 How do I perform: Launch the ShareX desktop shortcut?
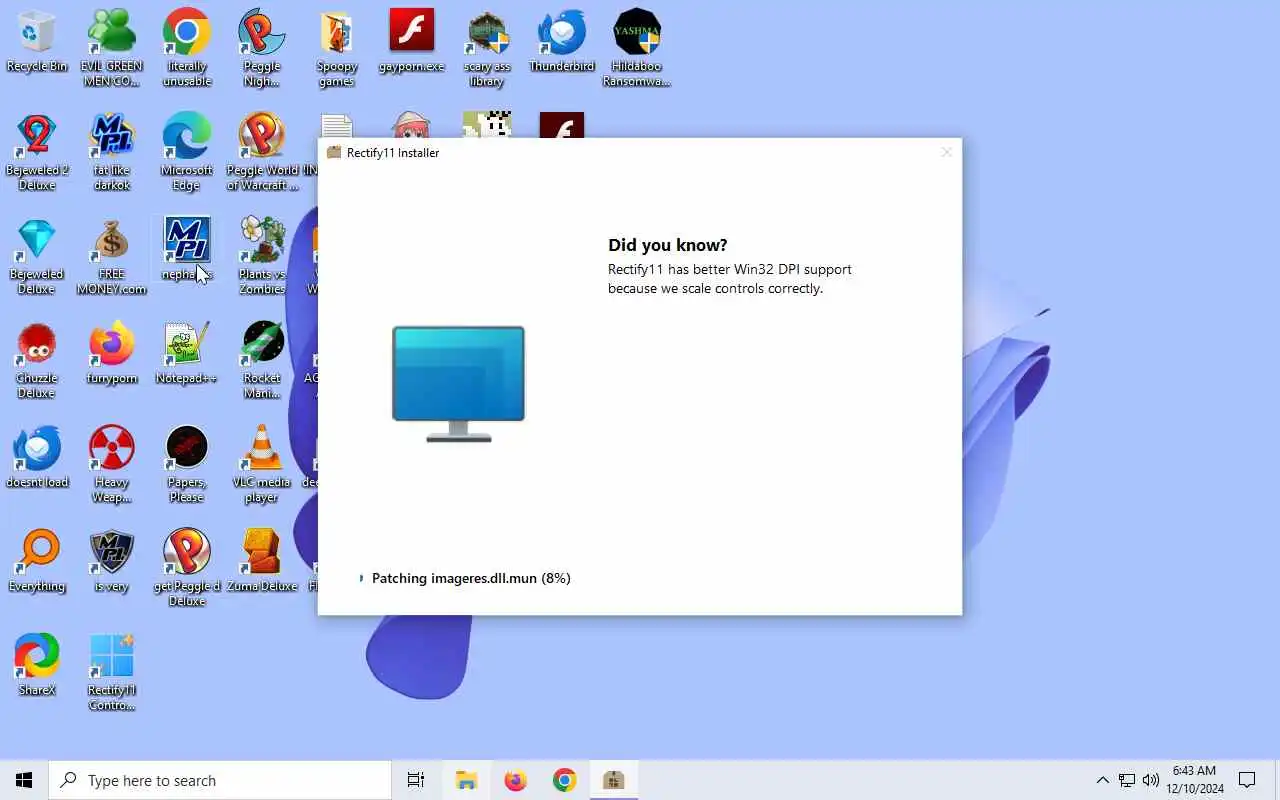coord(37,665)
